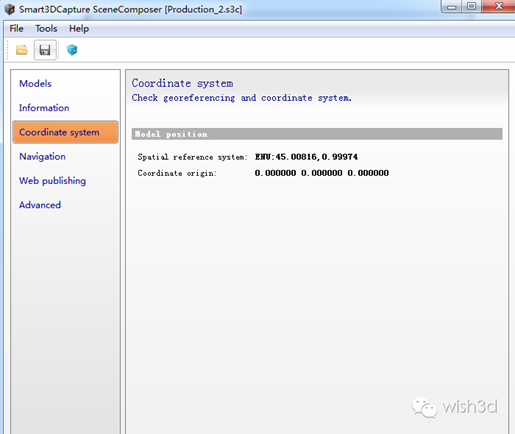Select the ENU spatial reference system value
The width and height of the screenshot is (515, 434).
[306, 157]
